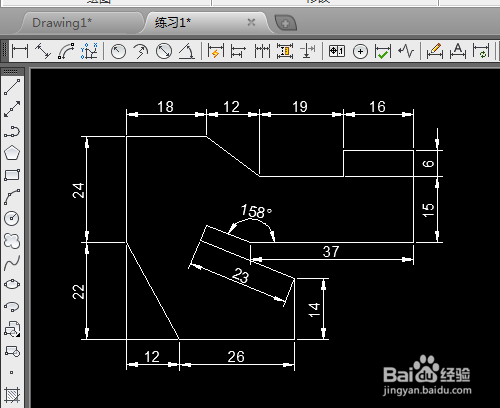Image resolution: width=500 pixels, height=408 pixels.
Task: Open the geometric Tolerance tool
Action: click(337, 51)
